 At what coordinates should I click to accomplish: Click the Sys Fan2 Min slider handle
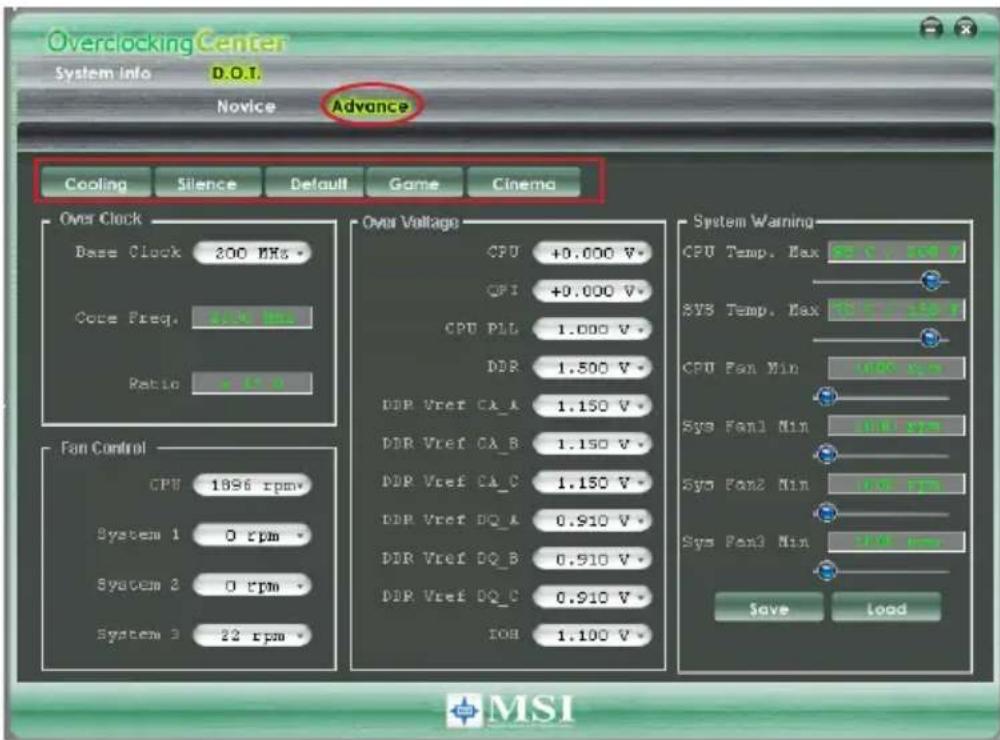827,512
